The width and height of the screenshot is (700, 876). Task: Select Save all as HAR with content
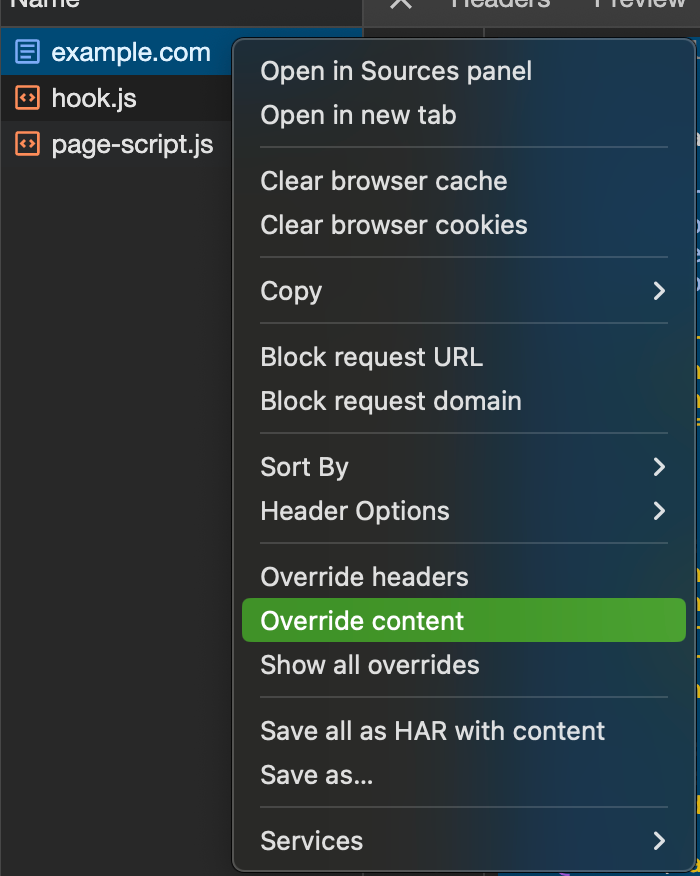coord(433,731)
